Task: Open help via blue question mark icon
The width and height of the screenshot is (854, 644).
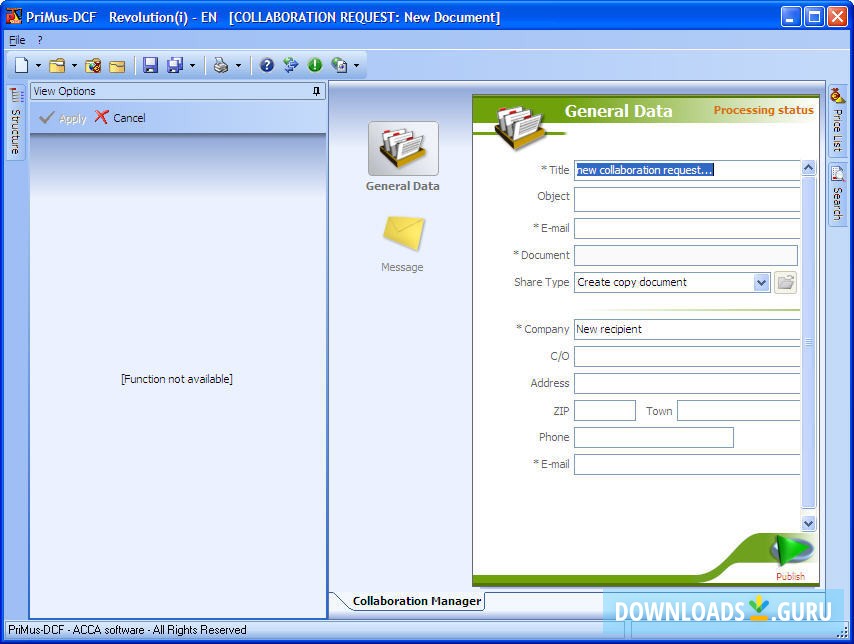Action: pos(266,65)
